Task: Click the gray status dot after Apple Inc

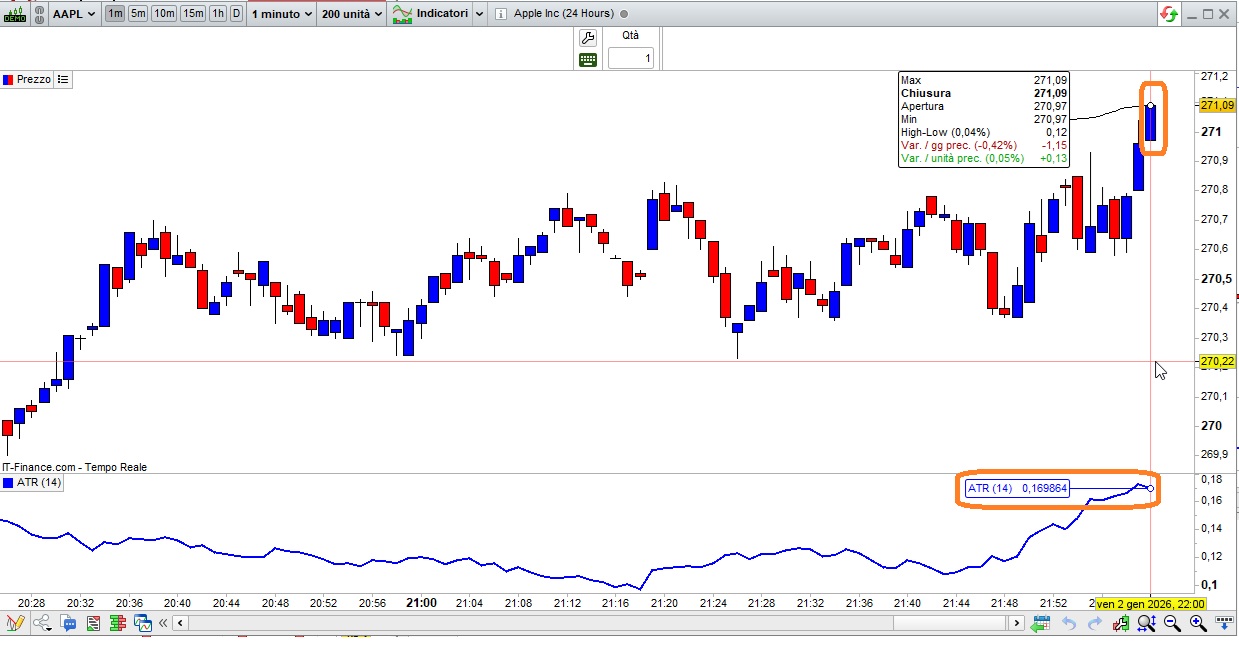Action: pyautogui.click(x=624, y=14)
